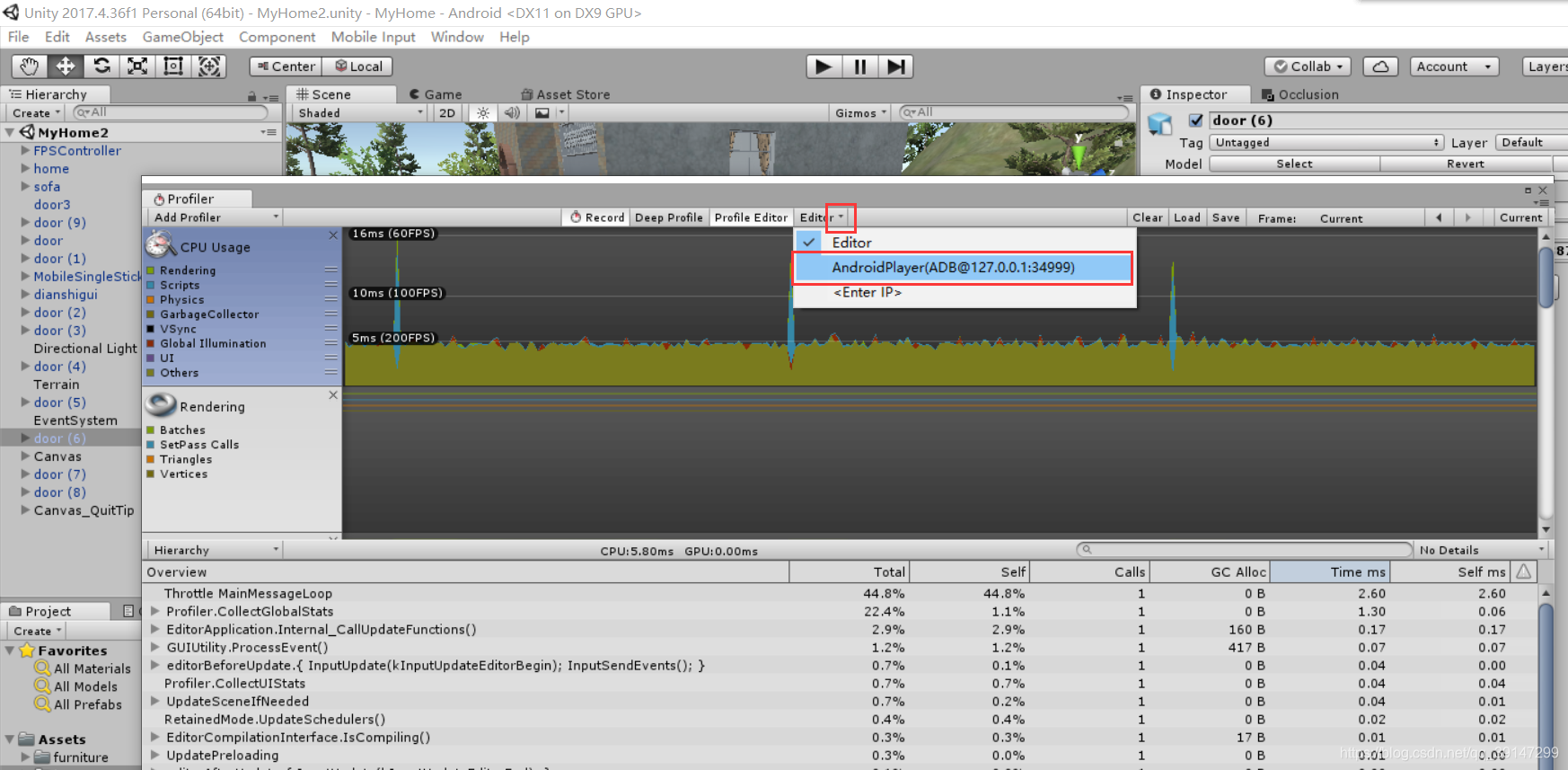The image size is (1568, 770).
Task: Click the profiler search field
Action: pyautogui.click(x=1245, y=550)
